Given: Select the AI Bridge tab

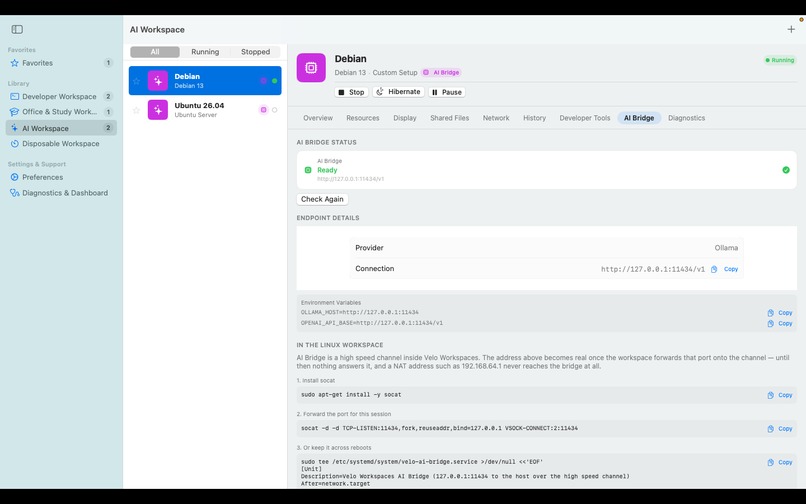Looking at the screenshot, I should (639, 118).
